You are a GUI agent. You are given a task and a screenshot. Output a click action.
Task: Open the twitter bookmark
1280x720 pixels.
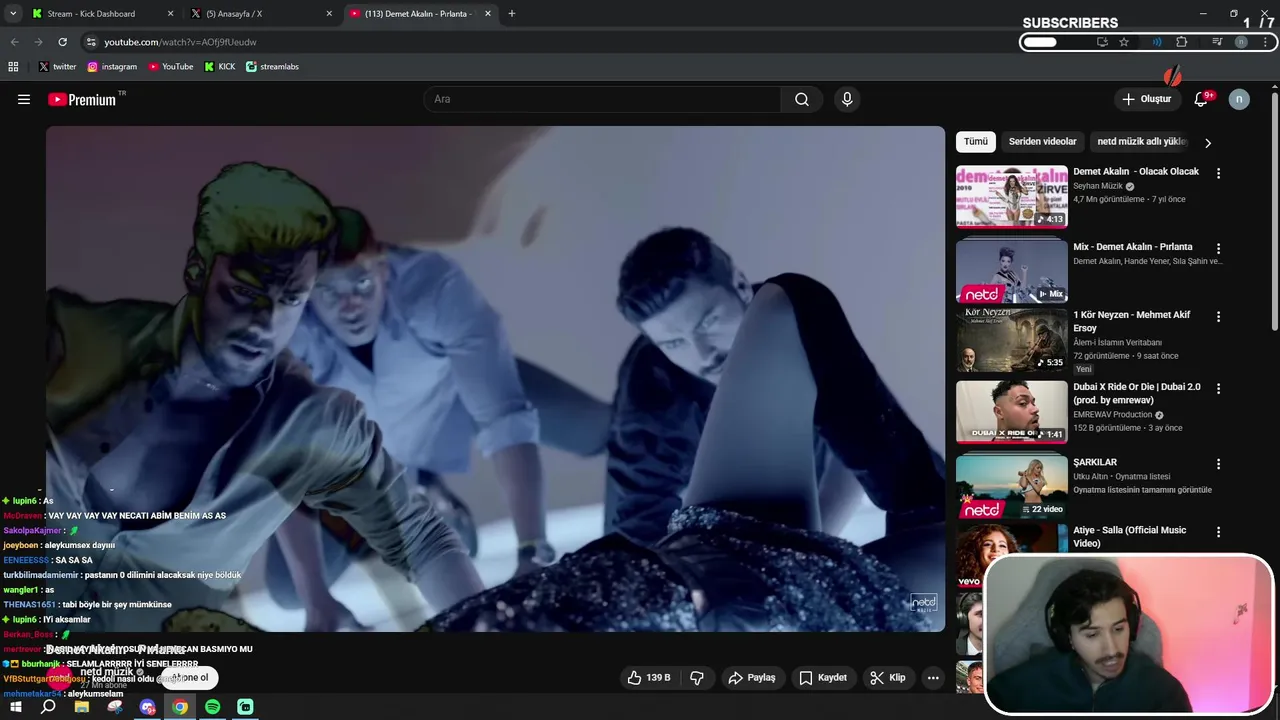point(57,66)
